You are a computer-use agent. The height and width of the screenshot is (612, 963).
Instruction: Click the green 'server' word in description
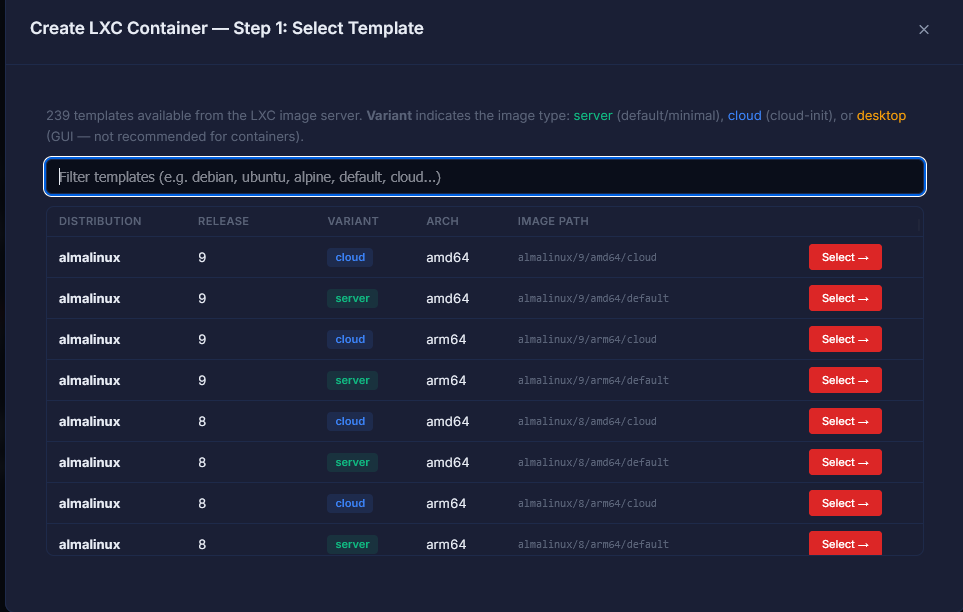pyautogui.click(x=593, y=116)
